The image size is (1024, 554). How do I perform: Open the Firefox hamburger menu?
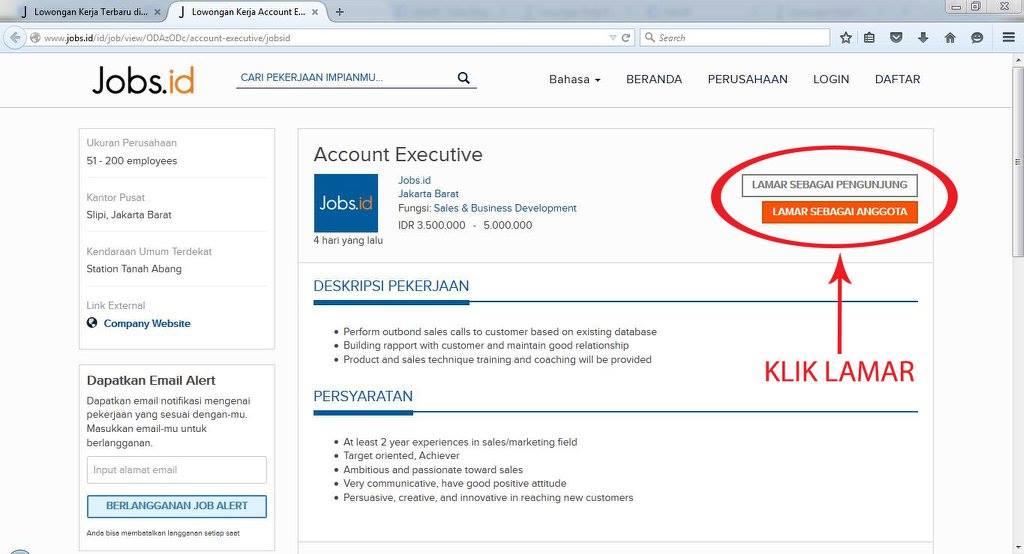coord(1008,38)
